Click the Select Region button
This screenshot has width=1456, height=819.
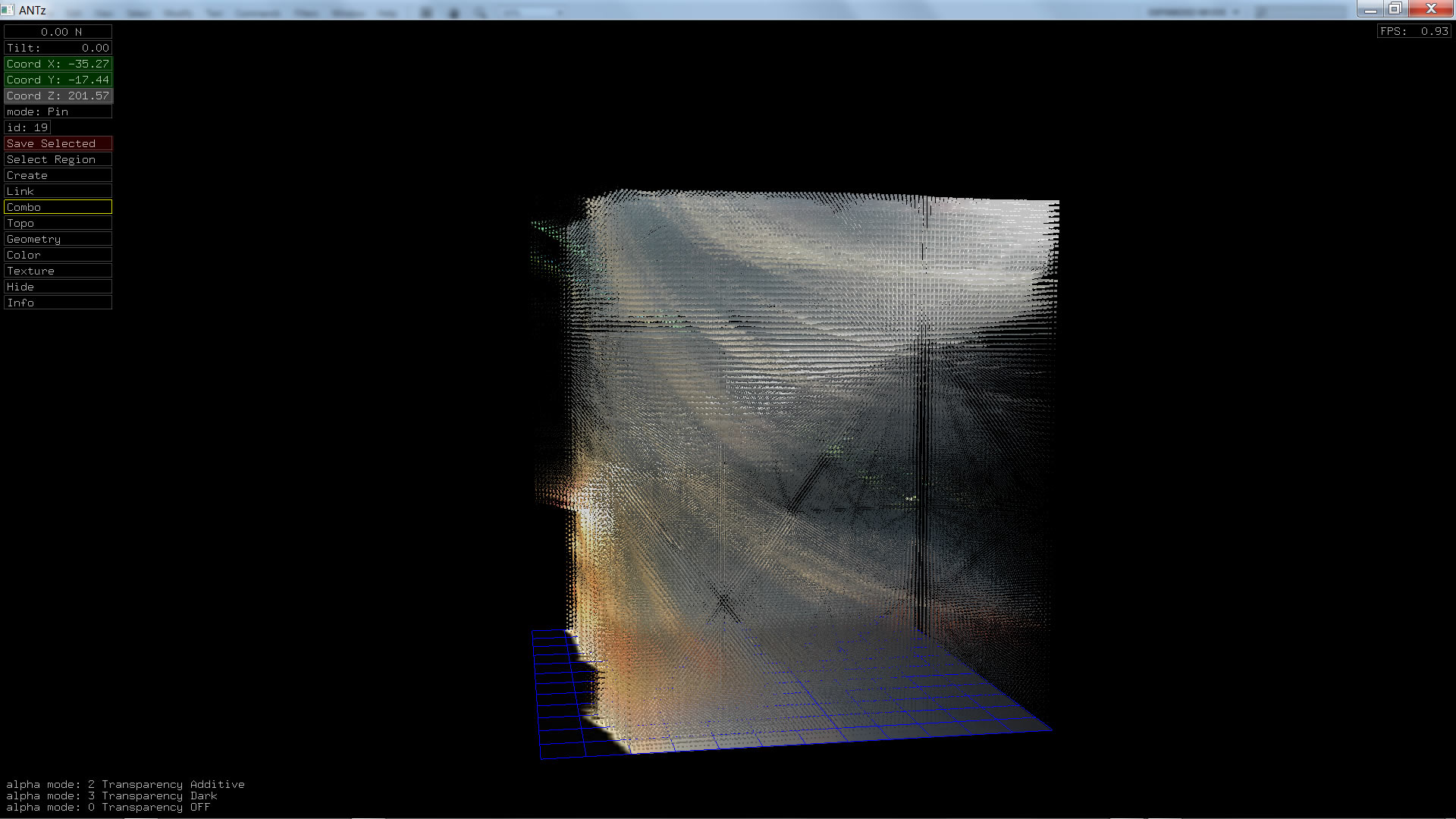pos(58,159)
